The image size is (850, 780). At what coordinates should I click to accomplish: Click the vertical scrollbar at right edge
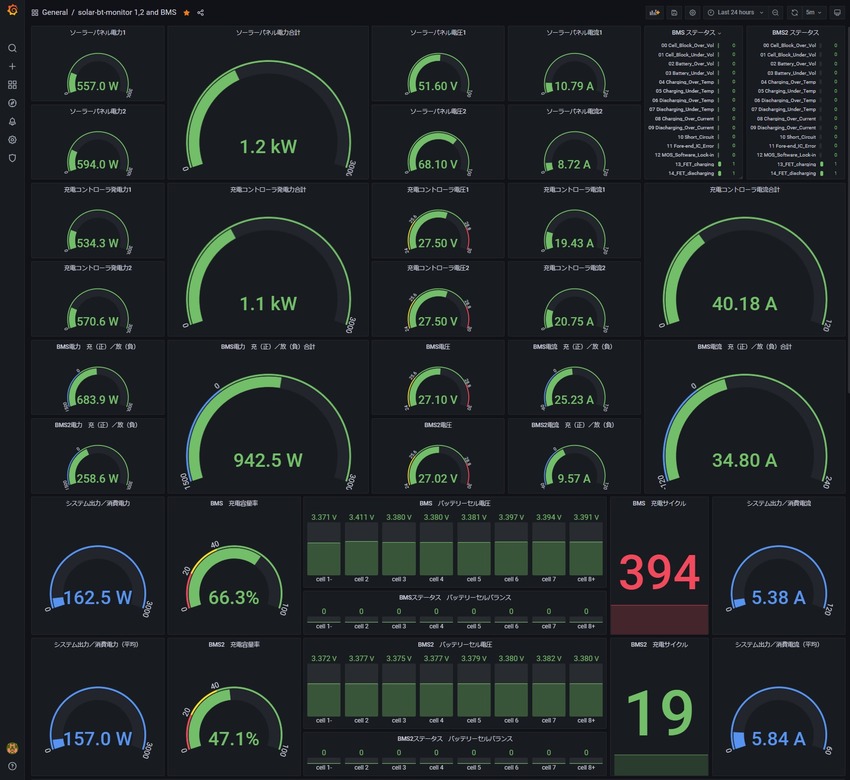coord(848,209)
